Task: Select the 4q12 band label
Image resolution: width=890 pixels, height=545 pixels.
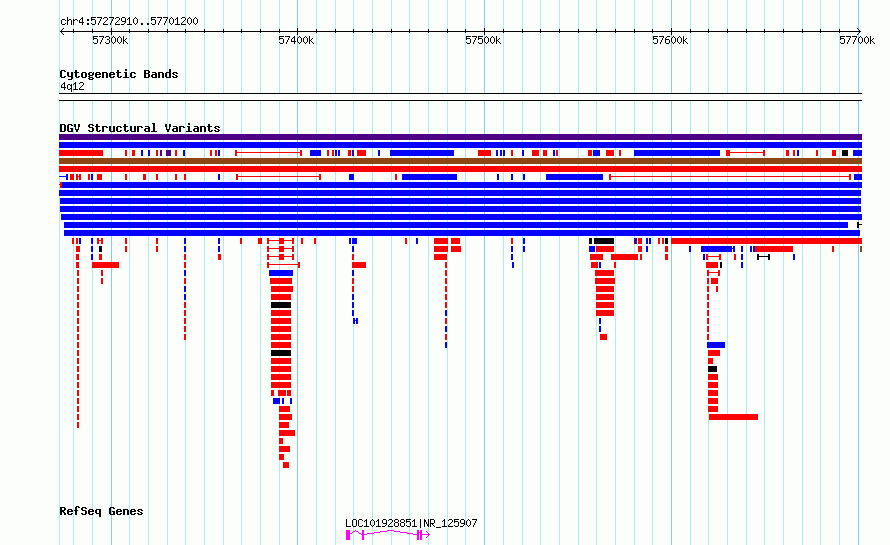Action: 72,86
